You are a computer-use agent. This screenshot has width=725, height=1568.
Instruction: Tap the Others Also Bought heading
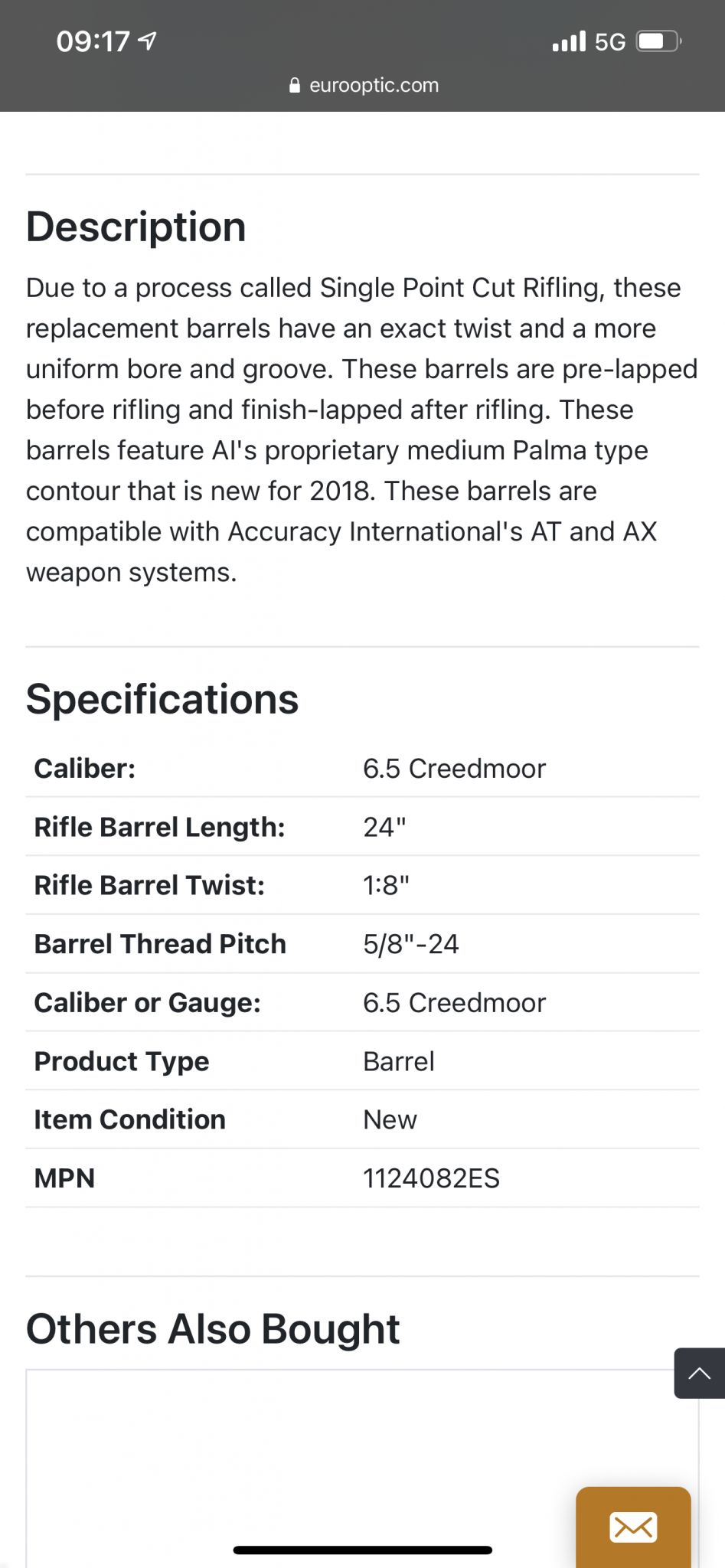pyautogui.click(x=213, y=1329)
